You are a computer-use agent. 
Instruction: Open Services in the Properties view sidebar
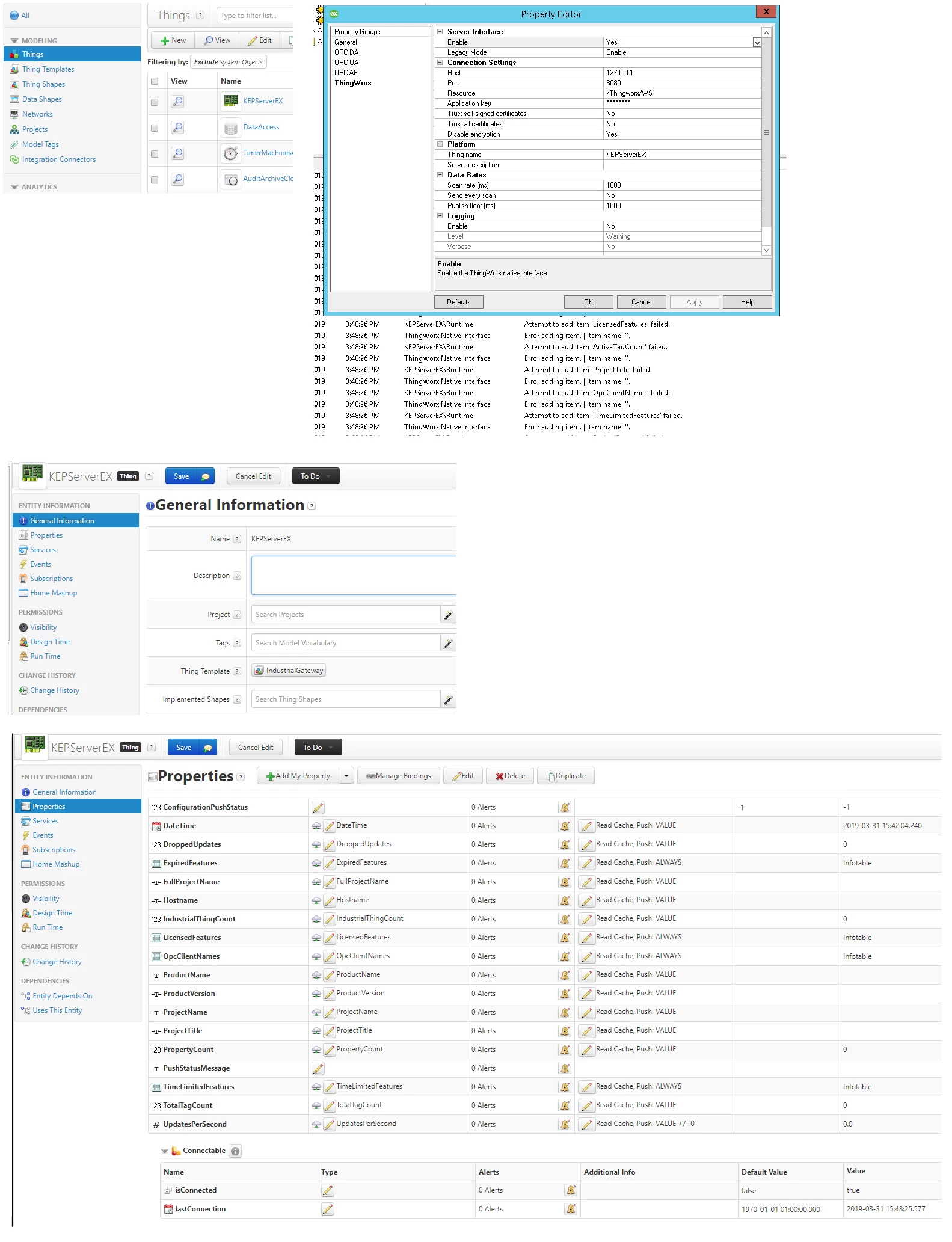pyautogui.click(x=45, y=821)
